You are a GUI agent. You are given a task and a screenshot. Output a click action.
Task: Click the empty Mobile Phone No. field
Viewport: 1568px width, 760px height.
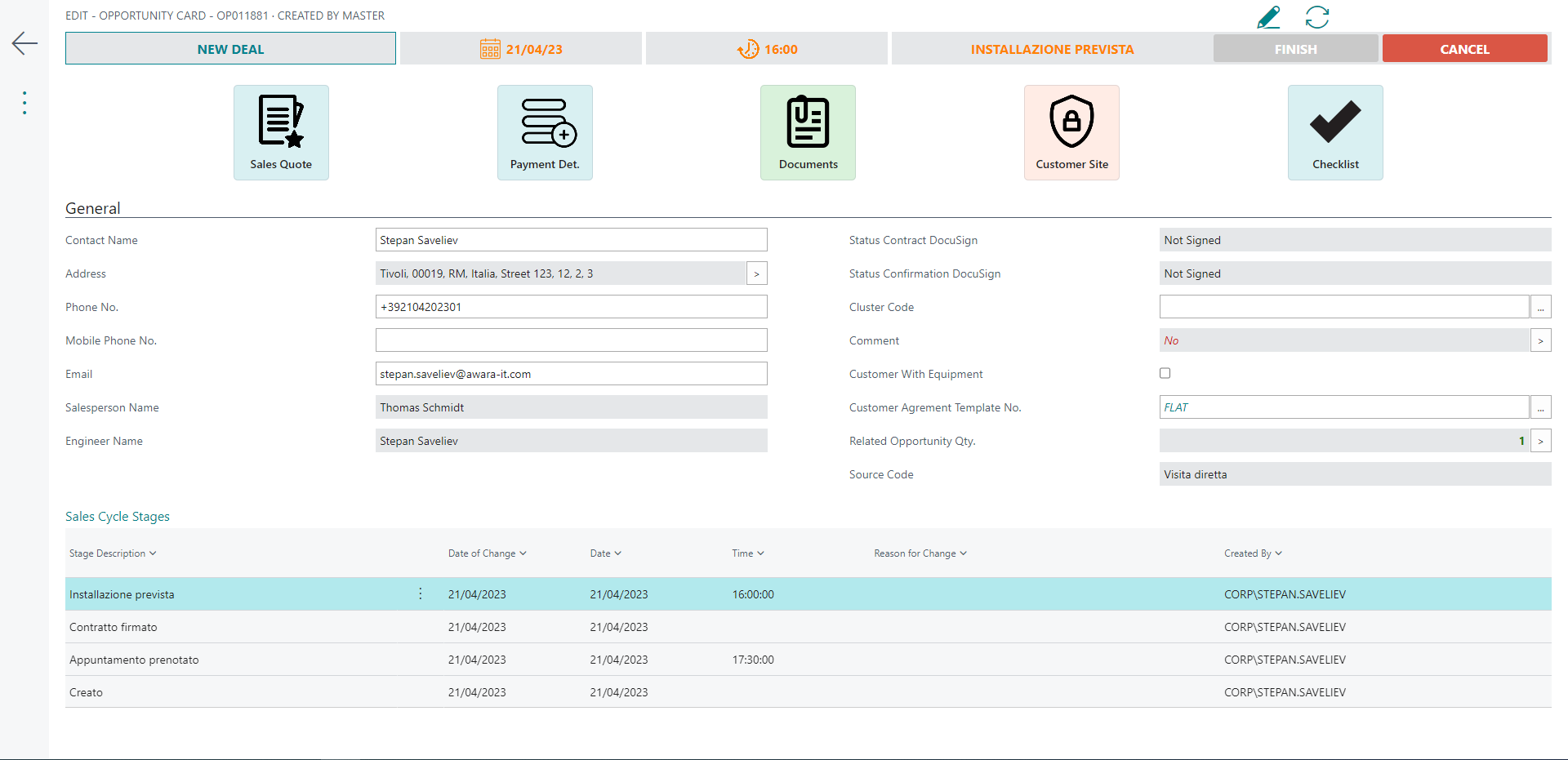(572, 340)
